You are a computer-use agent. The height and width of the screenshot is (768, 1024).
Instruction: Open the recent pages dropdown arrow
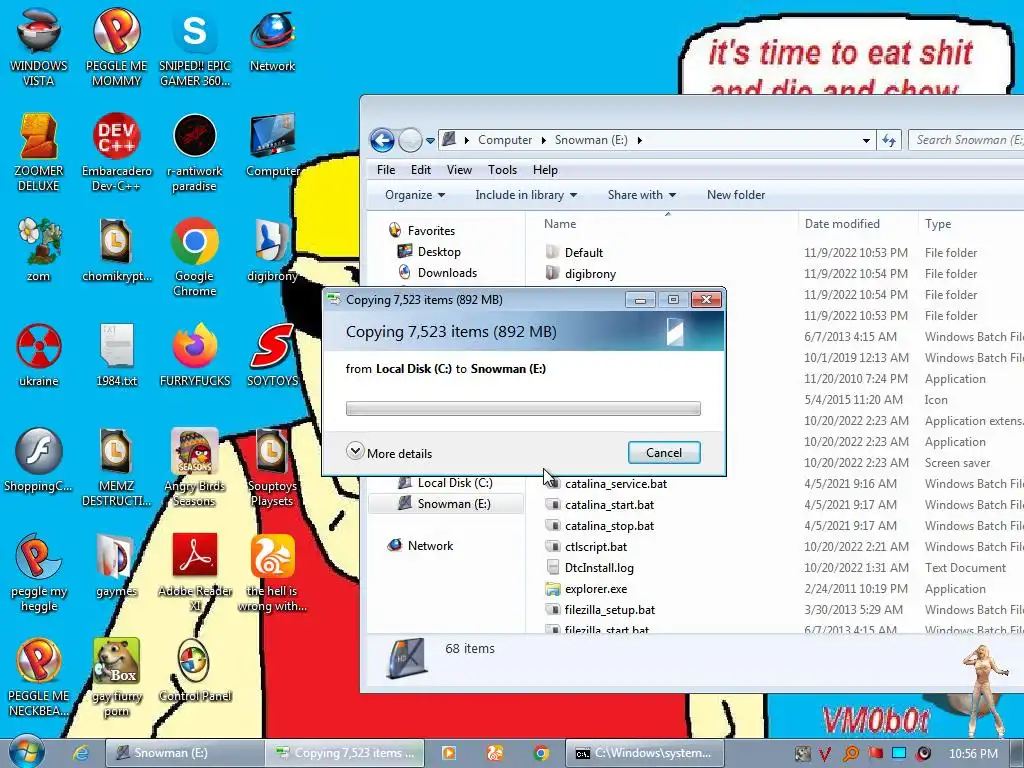tap(430, 140)
